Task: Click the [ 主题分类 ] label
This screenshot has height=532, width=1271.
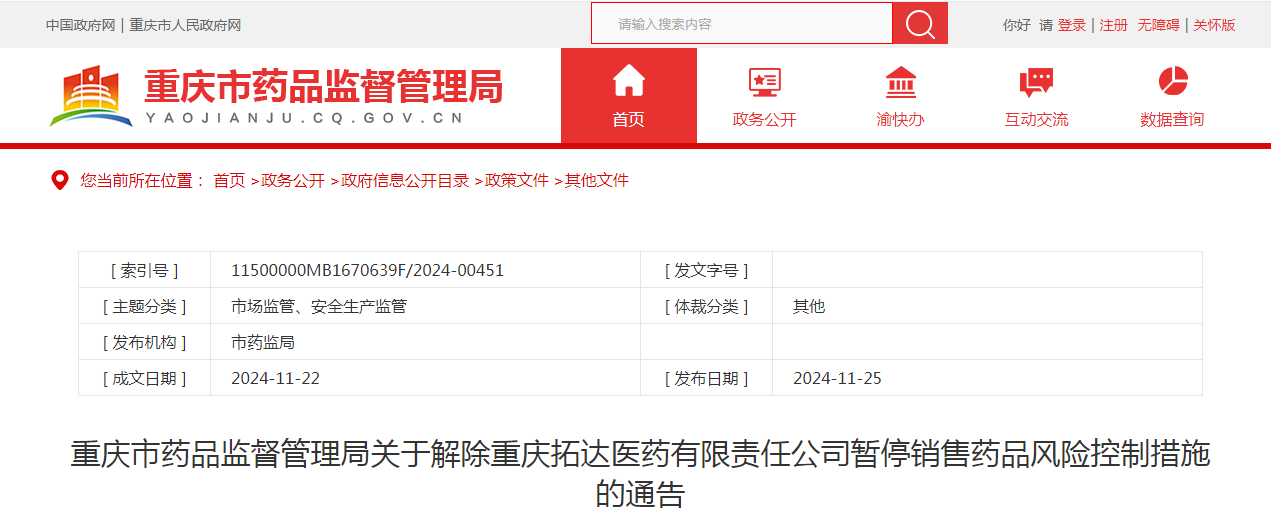Action: pos(144,307)
